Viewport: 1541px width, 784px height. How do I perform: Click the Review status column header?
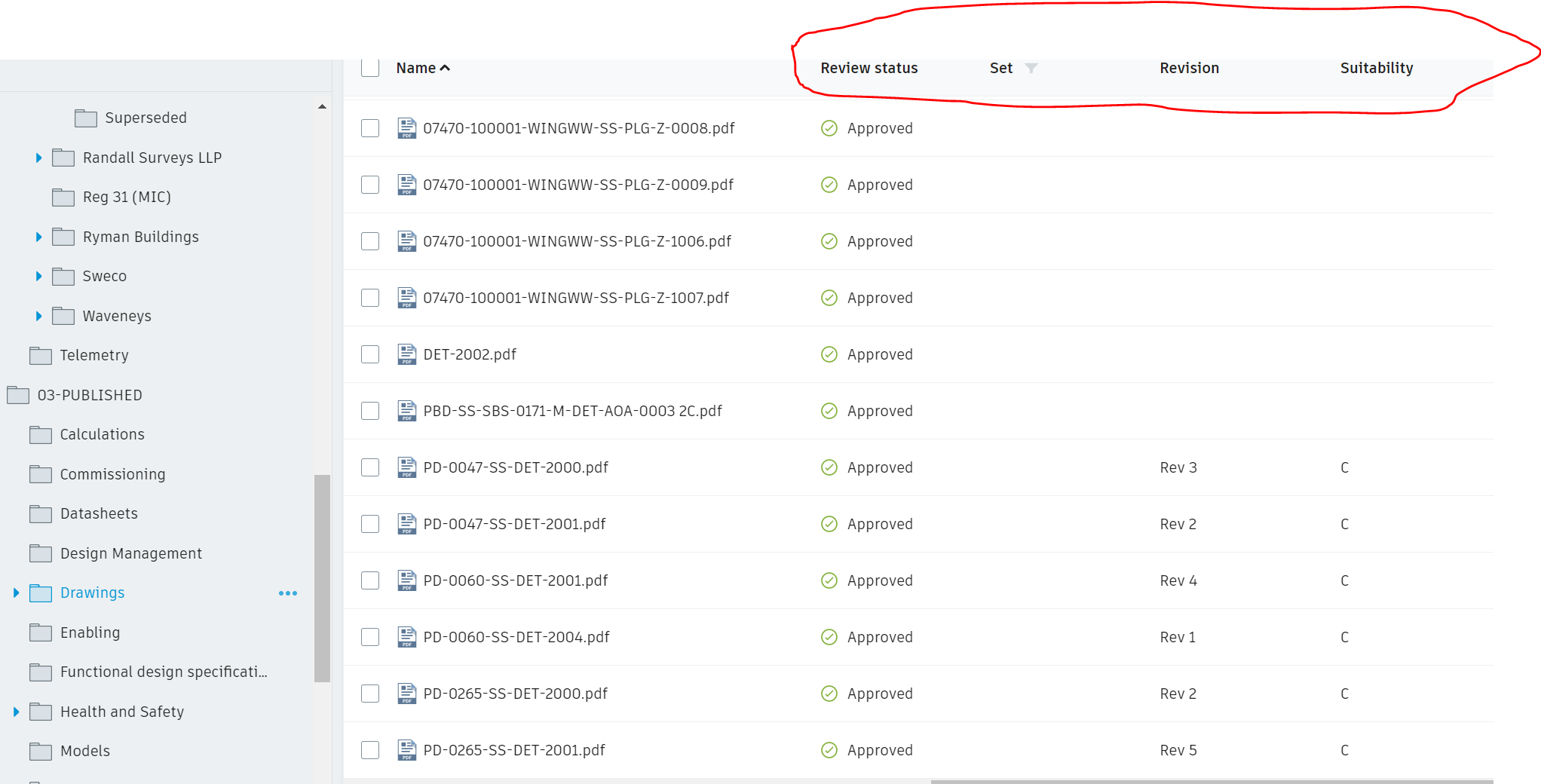(x=869, y=68)
